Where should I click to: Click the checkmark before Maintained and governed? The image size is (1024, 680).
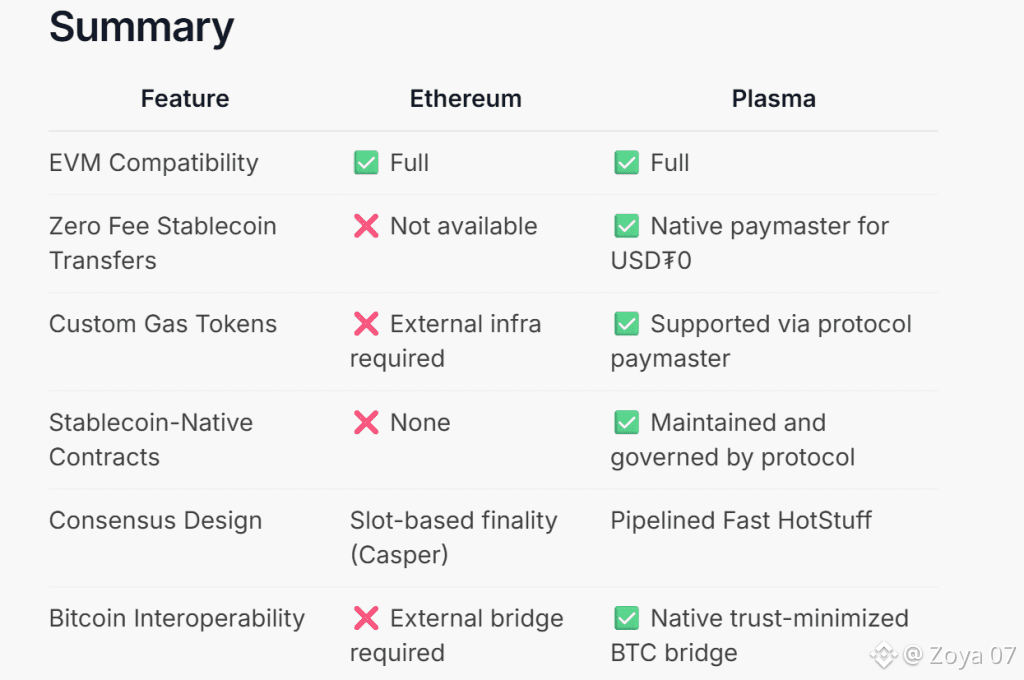(x=626, y=423)
